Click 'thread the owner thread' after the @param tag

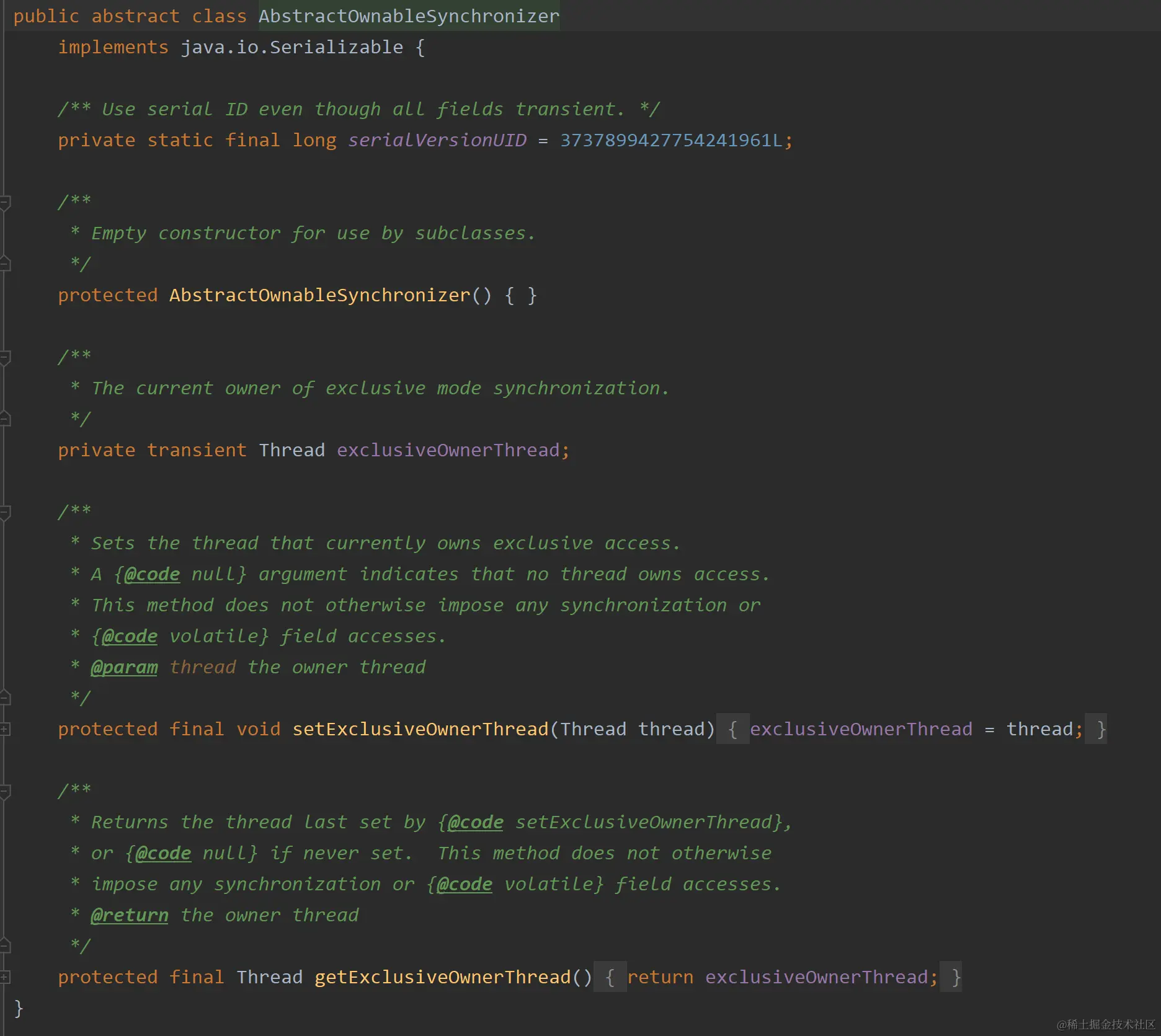click(298, 667)
